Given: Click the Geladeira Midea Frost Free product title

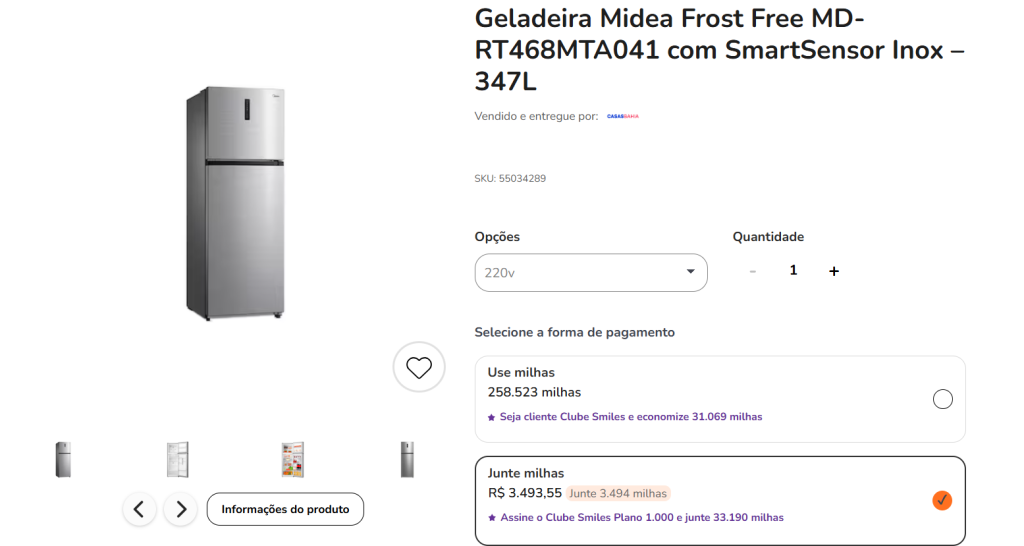Looking at the screenshot, I should click(718, 49).
